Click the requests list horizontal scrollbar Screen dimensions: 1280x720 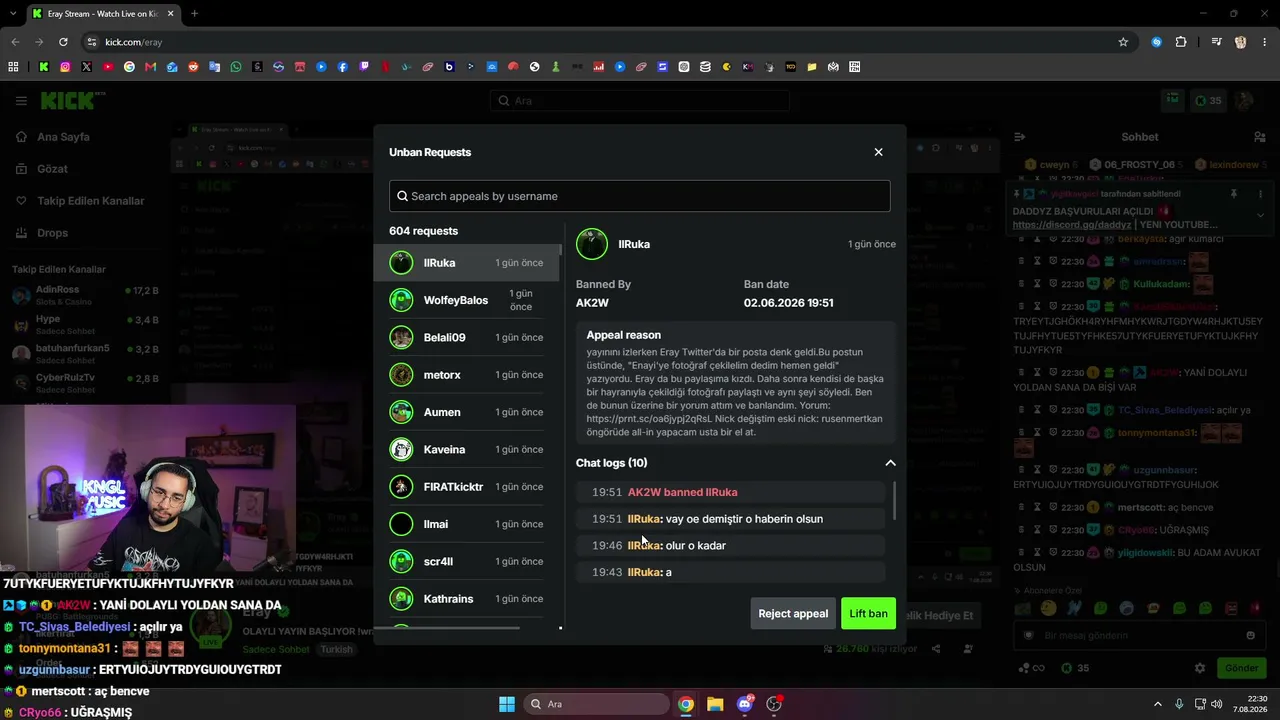tap(448, 628)
